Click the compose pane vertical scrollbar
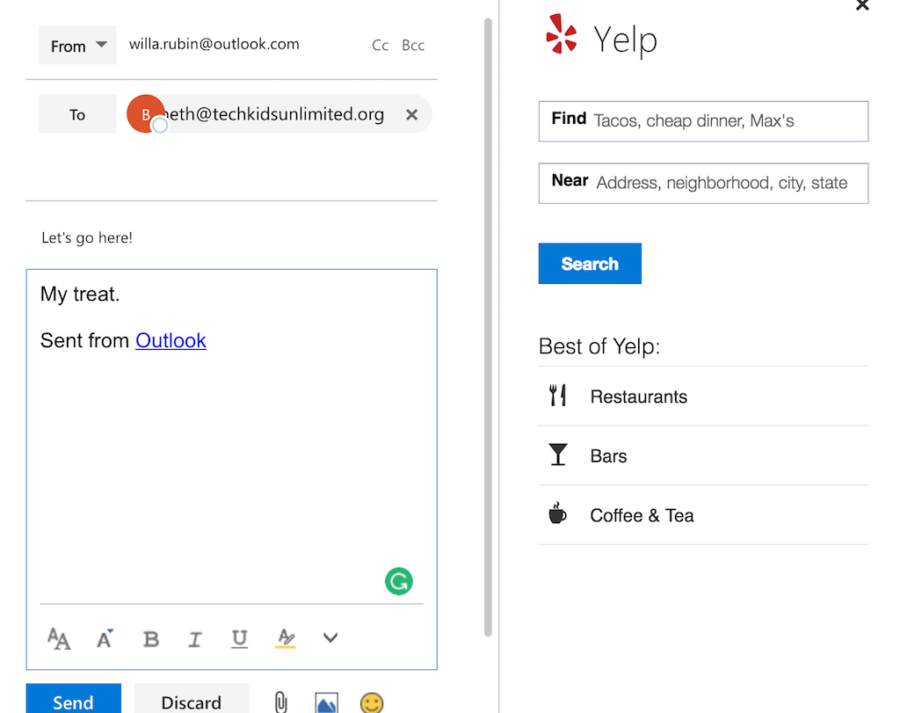Screen dimensions: 900x713 pyautogui.click(x=488, y=327)
